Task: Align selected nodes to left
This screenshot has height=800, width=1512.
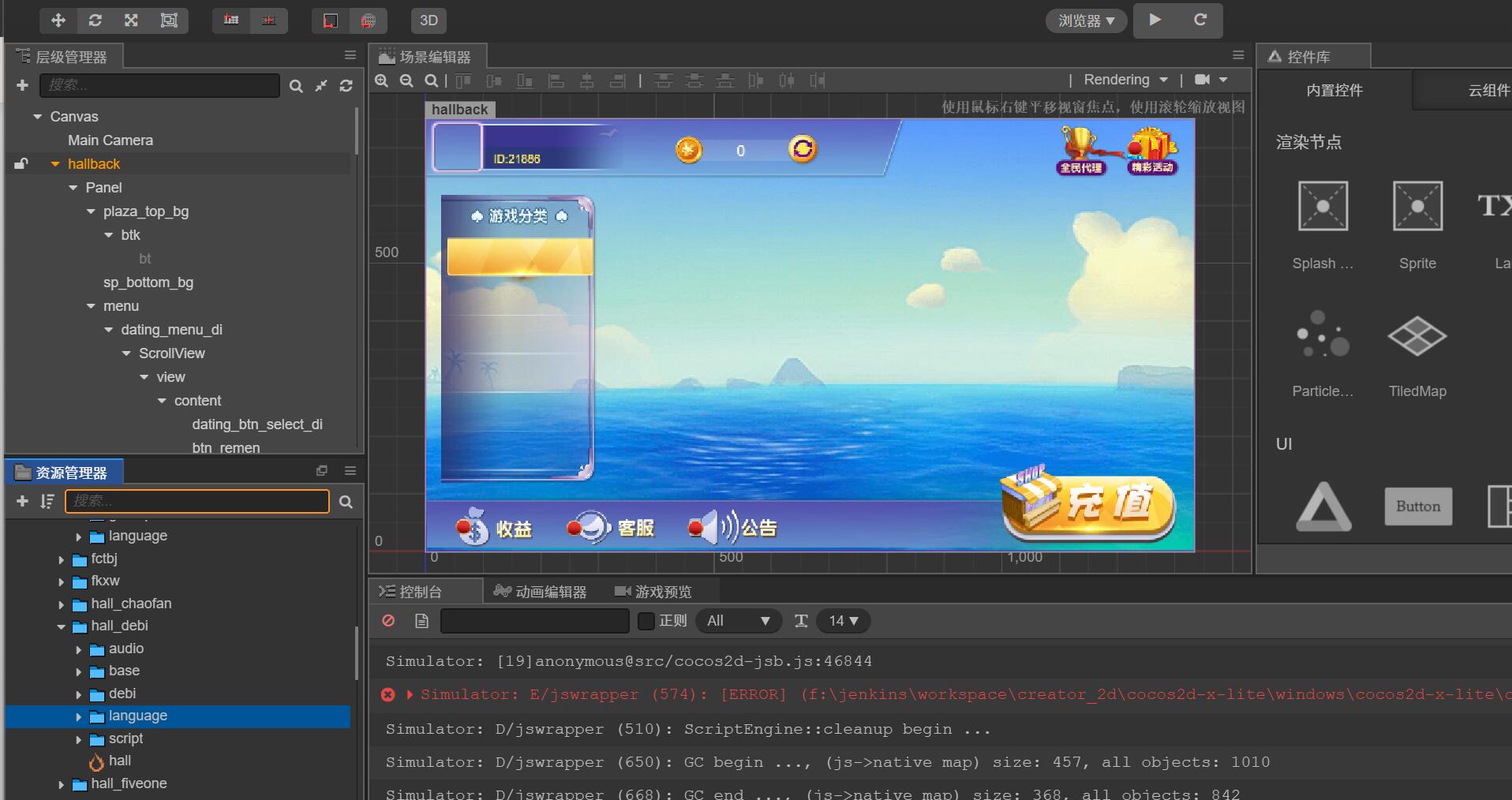Action: coord(556,80)
